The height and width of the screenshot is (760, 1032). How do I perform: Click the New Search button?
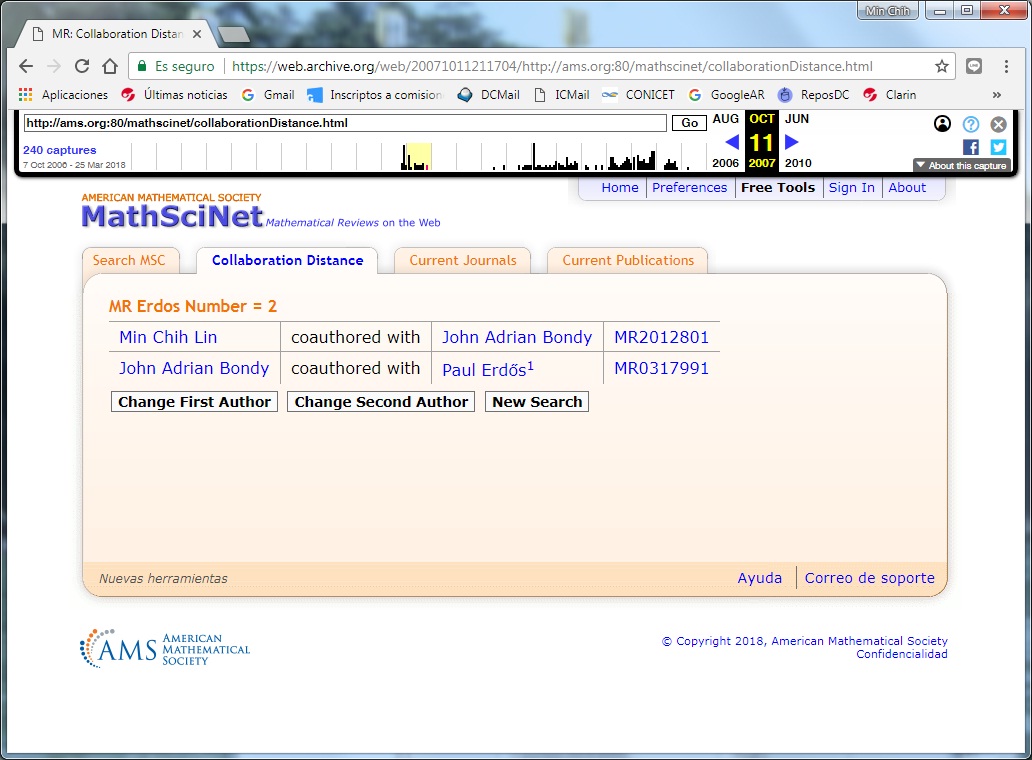tap(537, 401)
